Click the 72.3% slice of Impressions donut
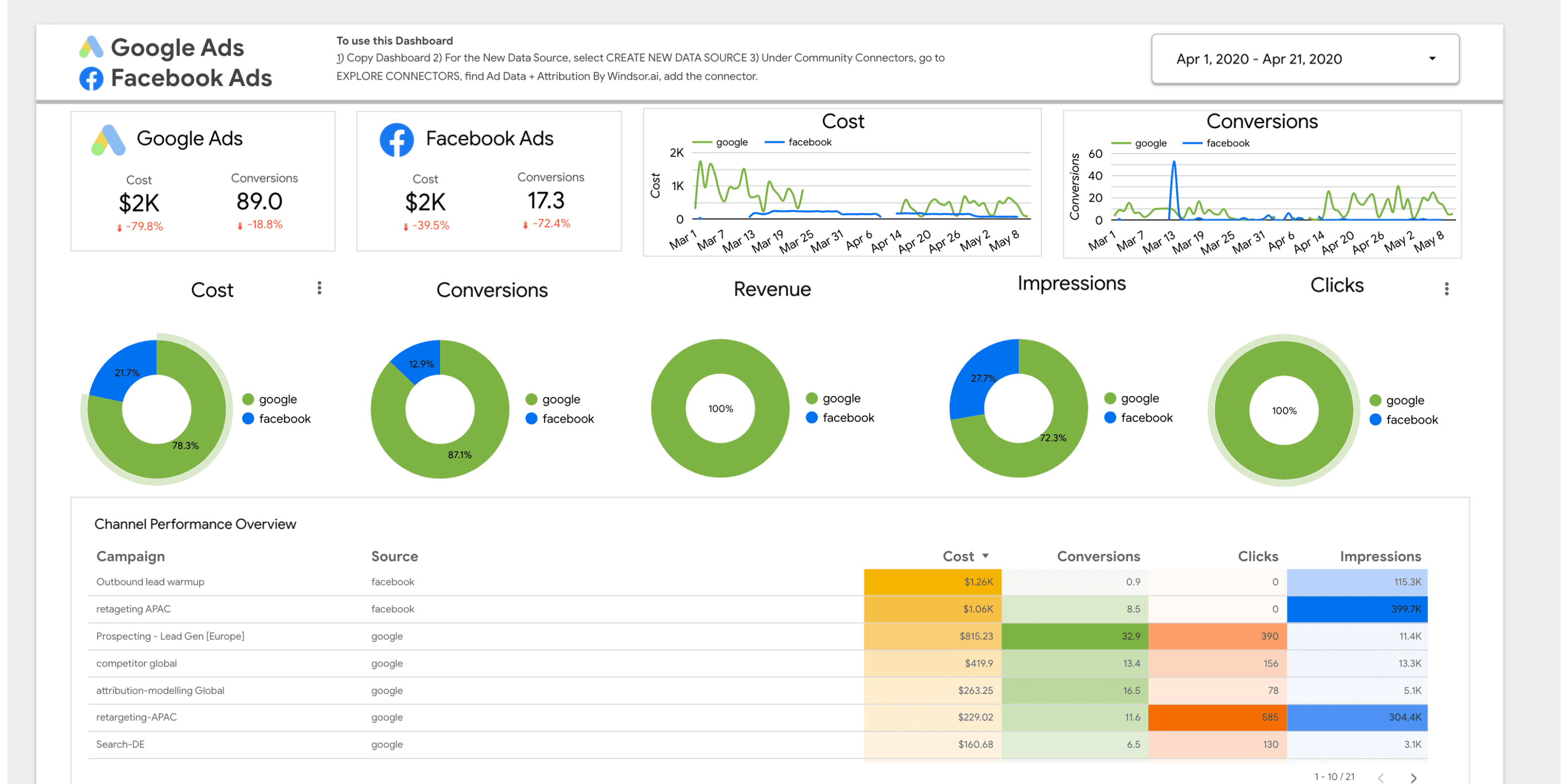The image size is (1568, 784). (x=1052, y=438)
